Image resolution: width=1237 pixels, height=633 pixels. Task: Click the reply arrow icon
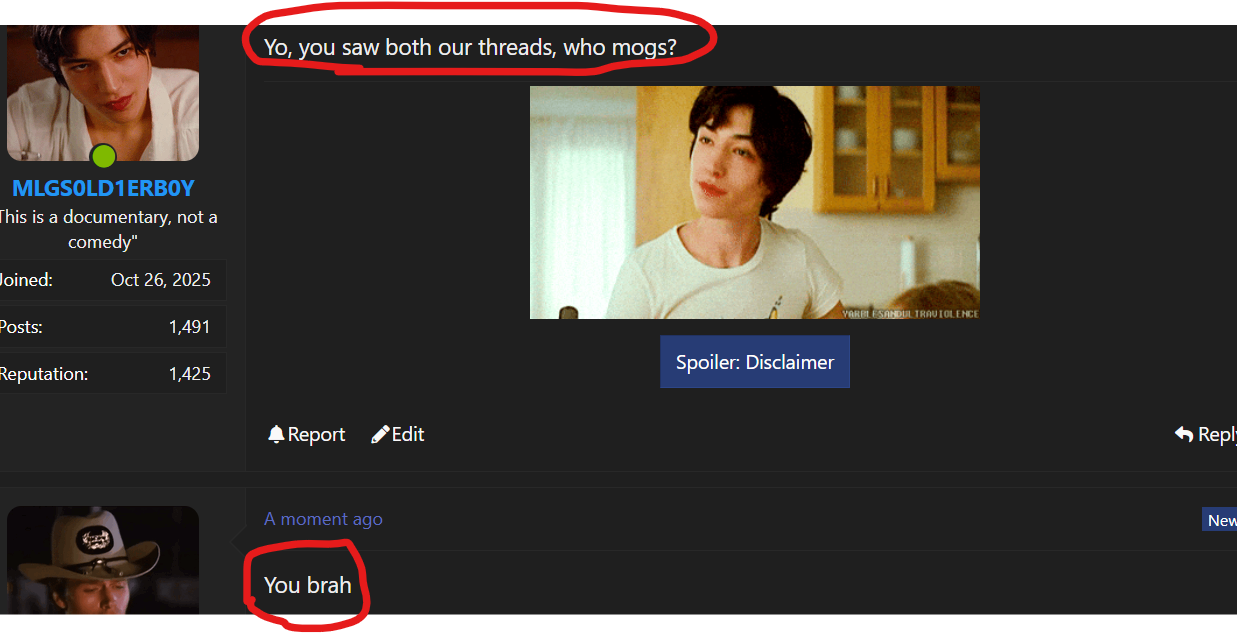pyautogui.click(x=1184, y=434)
